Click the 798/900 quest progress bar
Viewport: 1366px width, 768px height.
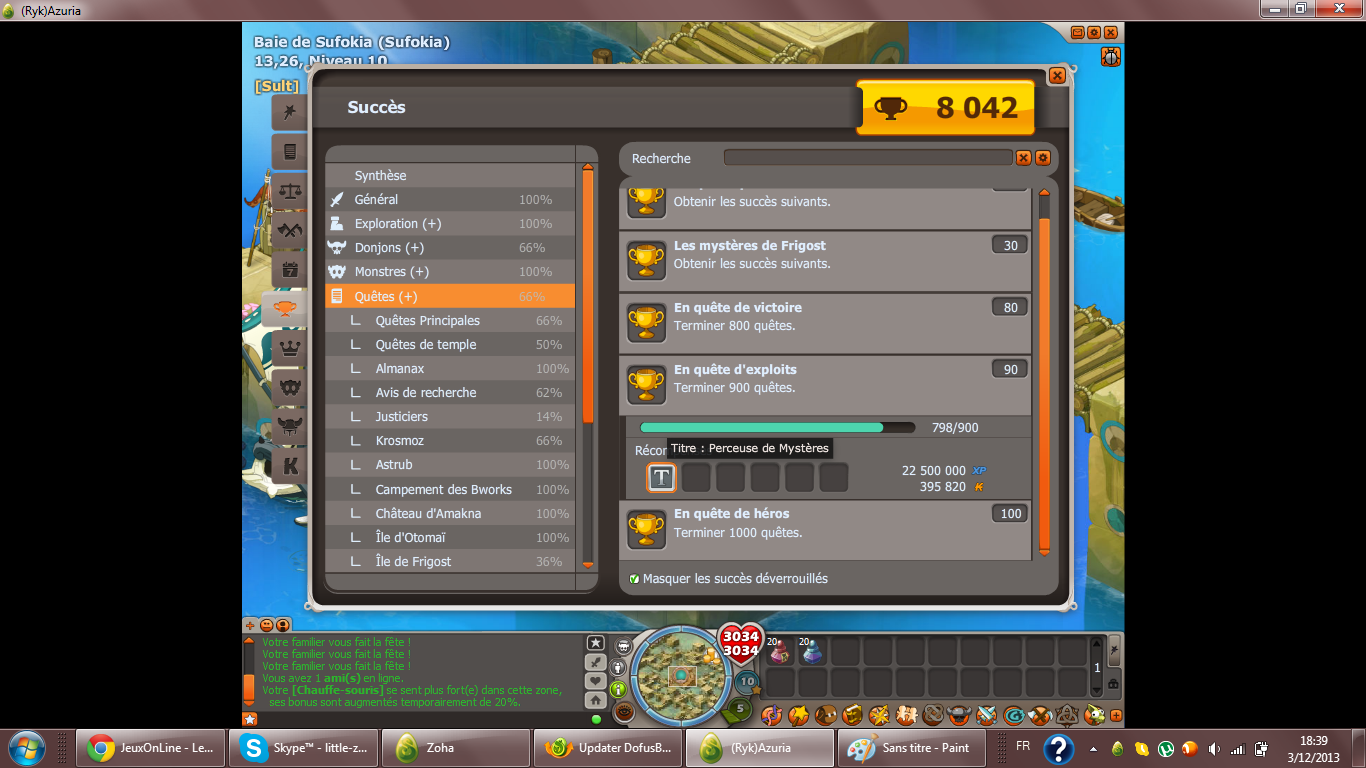click(777, 428)
